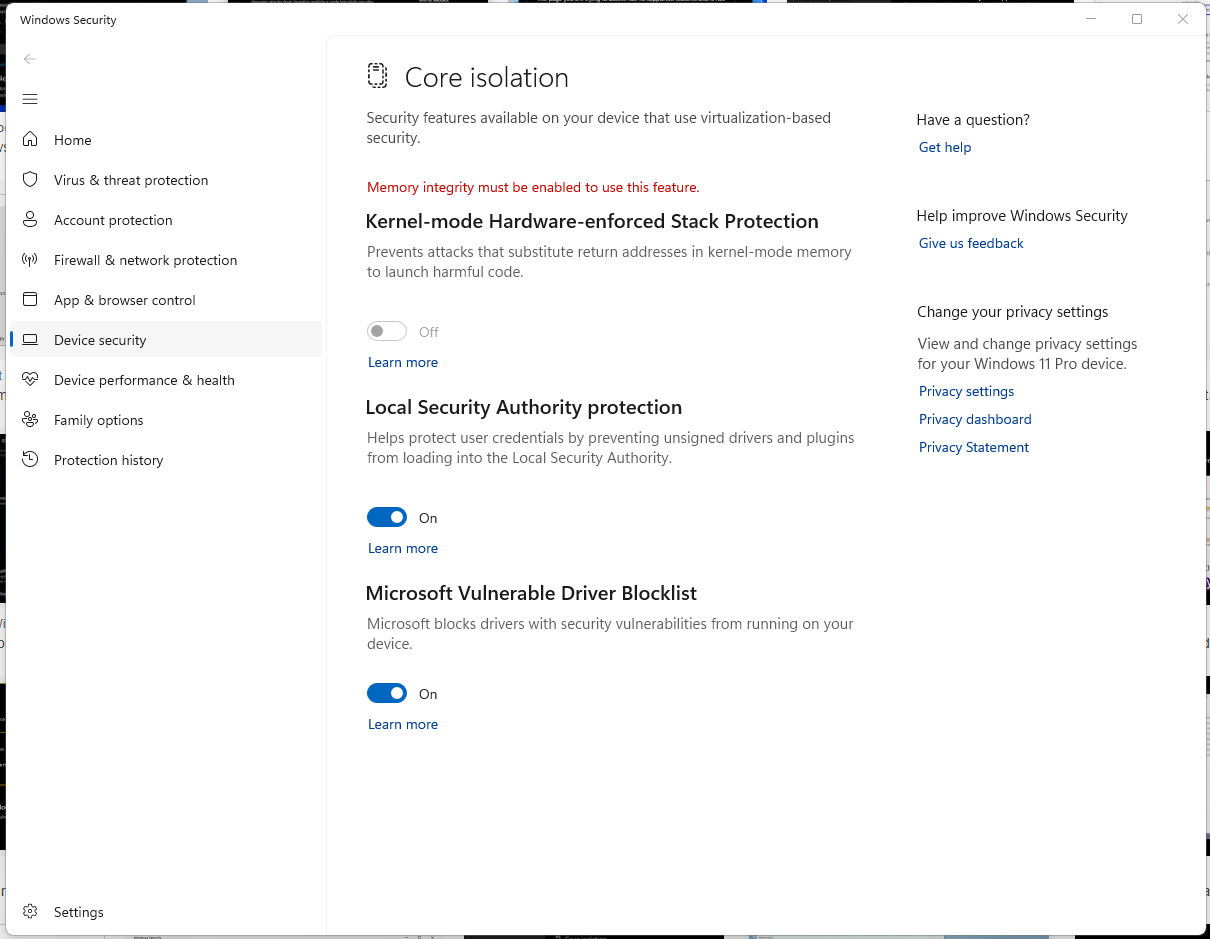Open Learn more under Stack Protection
Image resolution: width=1210 pixels, height=939 pixels.
pyautogui.click(x=403, y=362)
